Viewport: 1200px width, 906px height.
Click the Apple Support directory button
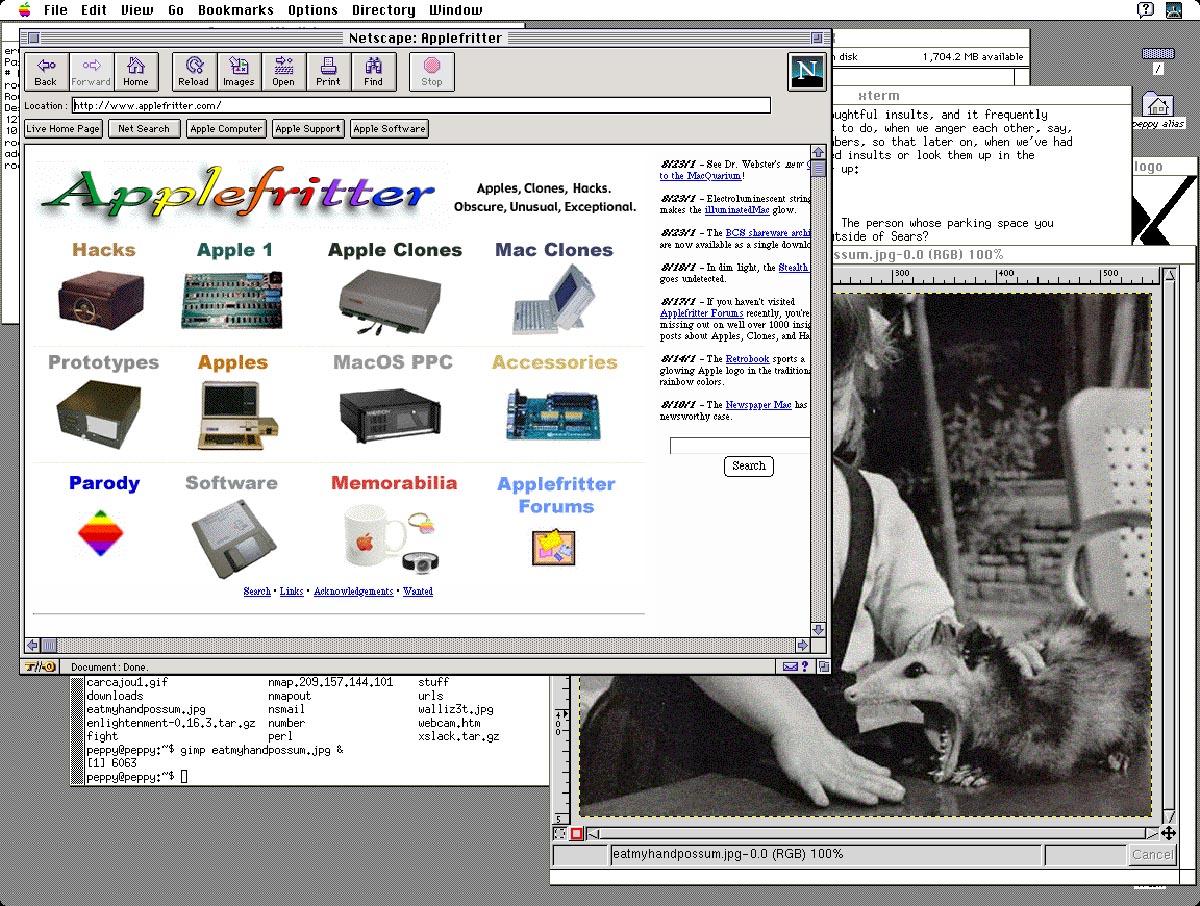click(308, 128)
